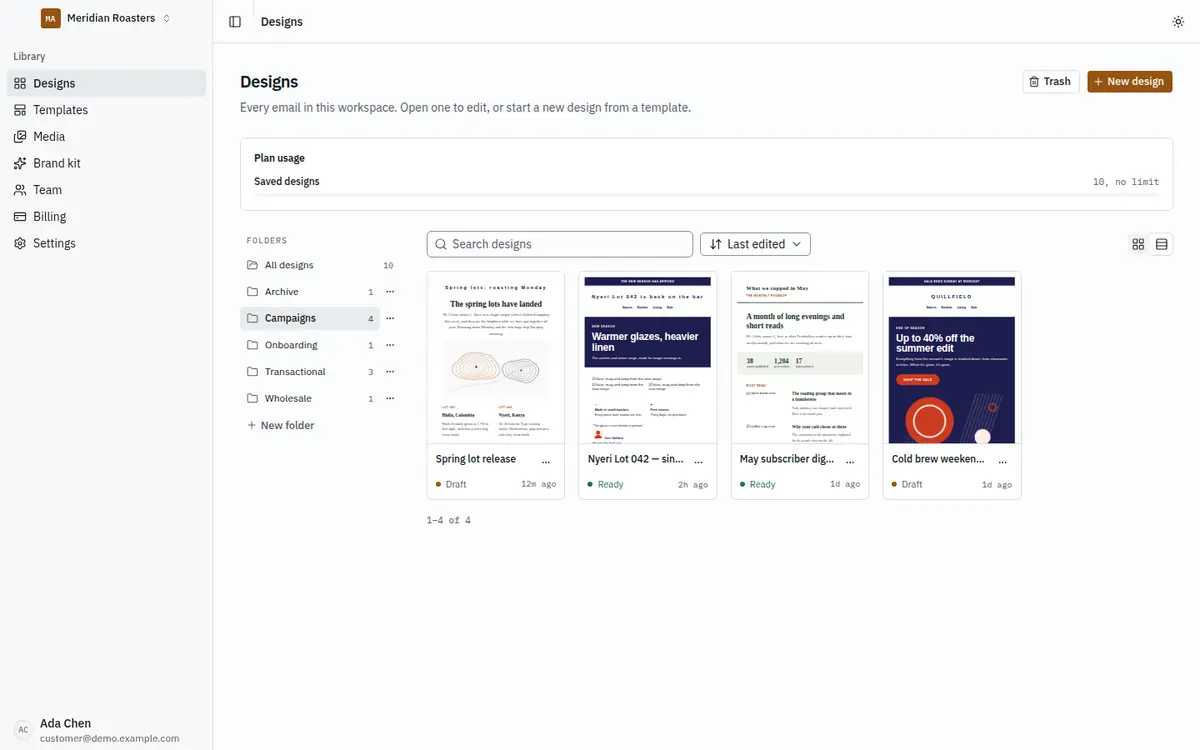Open the May subscriber digest options menu
1200x750 pixels.
click(x=850, y=462)
